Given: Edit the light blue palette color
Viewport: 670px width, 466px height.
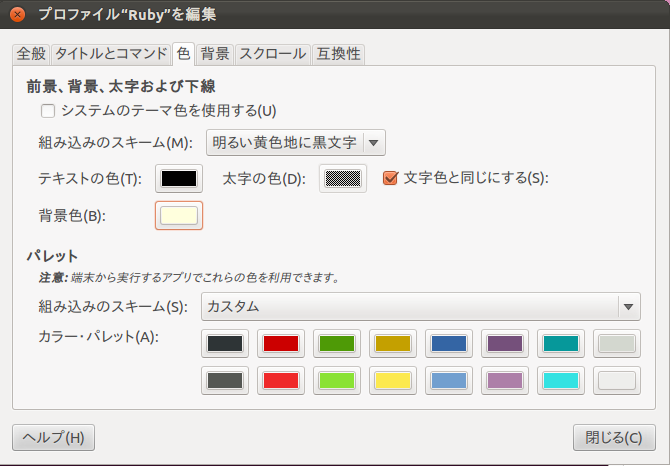Looking at the screenshot, I should (449, 381).
